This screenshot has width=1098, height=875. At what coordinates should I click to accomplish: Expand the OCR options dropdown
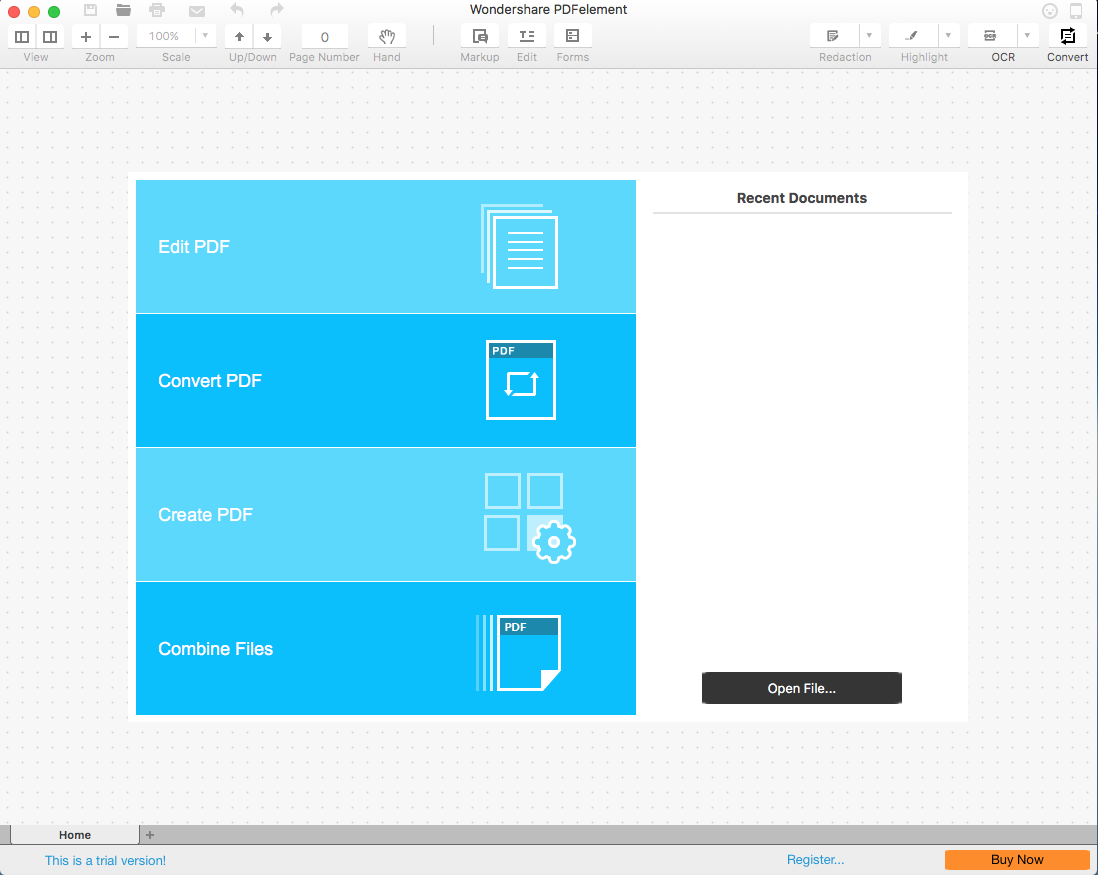(x=1026, y=36)
